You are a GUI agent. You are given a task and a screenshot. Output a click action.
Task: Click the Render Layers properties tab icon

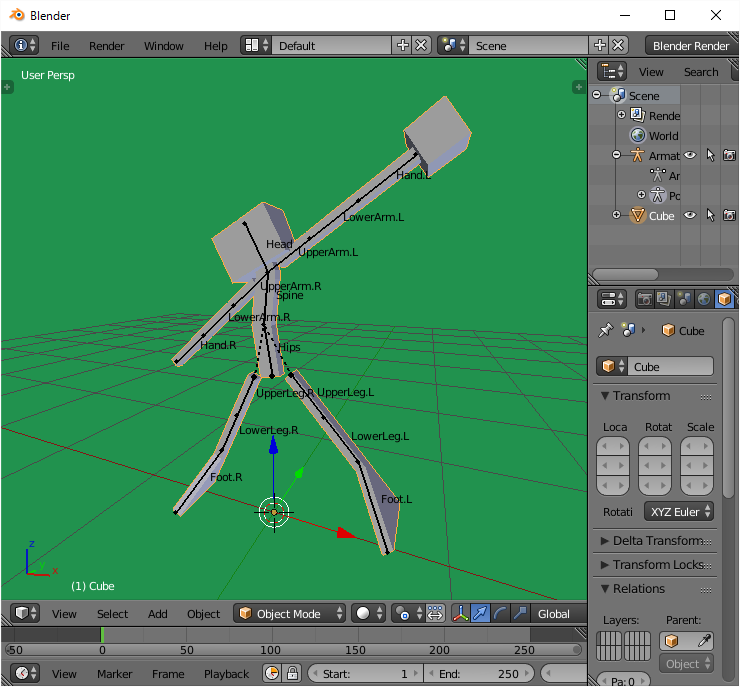(x=665, y=299)
